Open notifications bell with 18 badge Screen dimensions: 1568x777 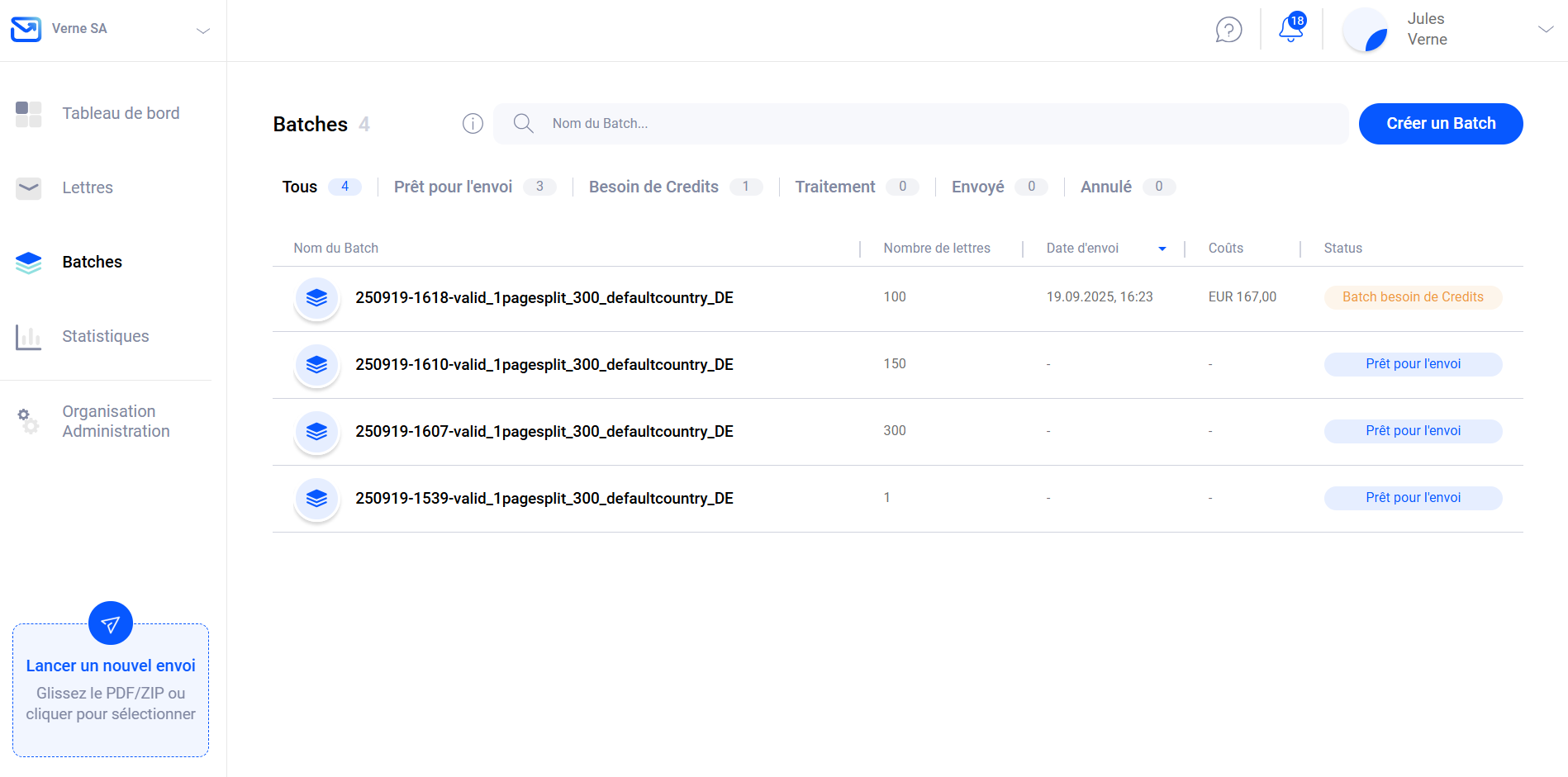[x=1290, y=29]
